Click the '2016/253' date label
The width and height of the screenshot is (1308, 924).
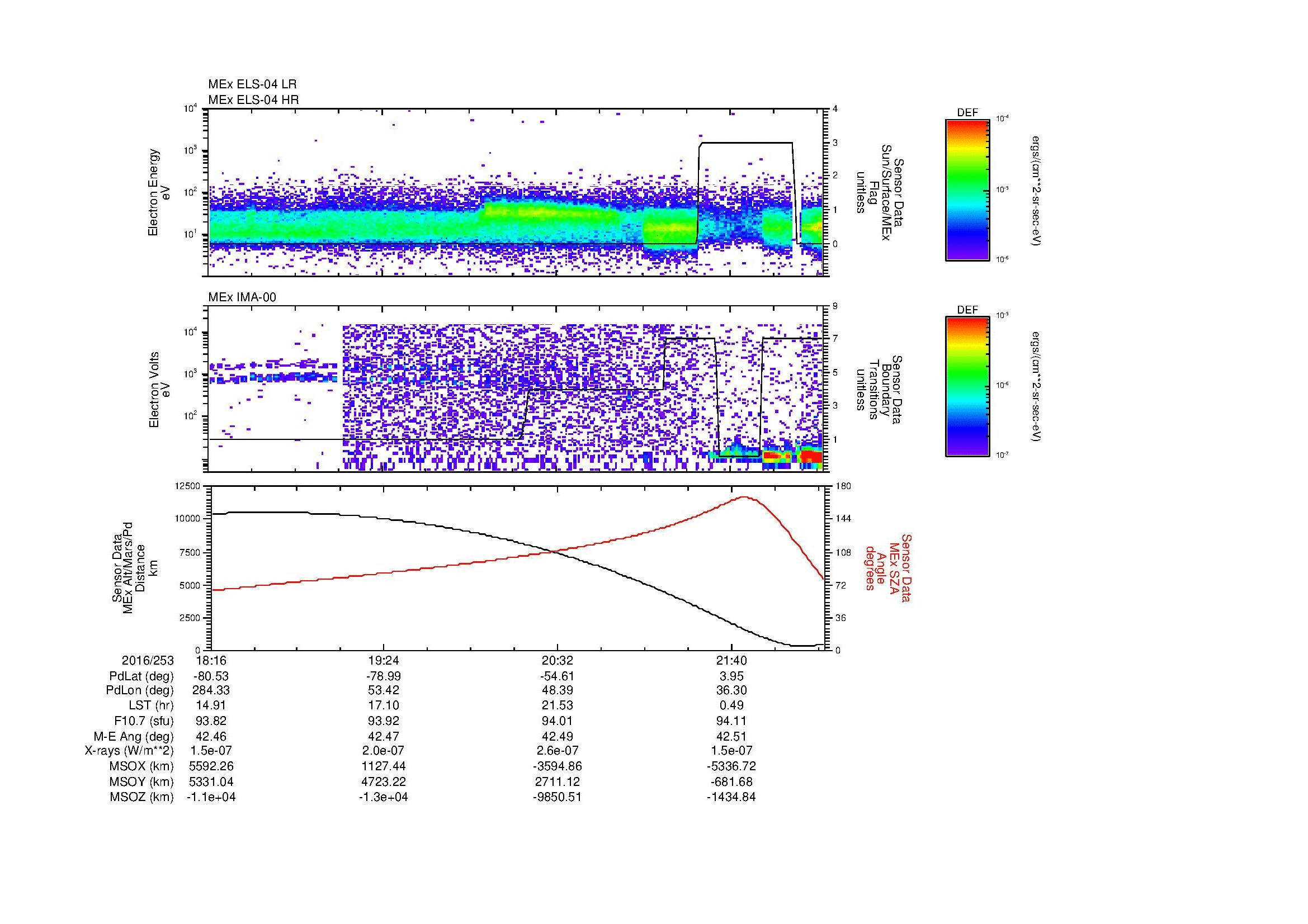[148, 661]
